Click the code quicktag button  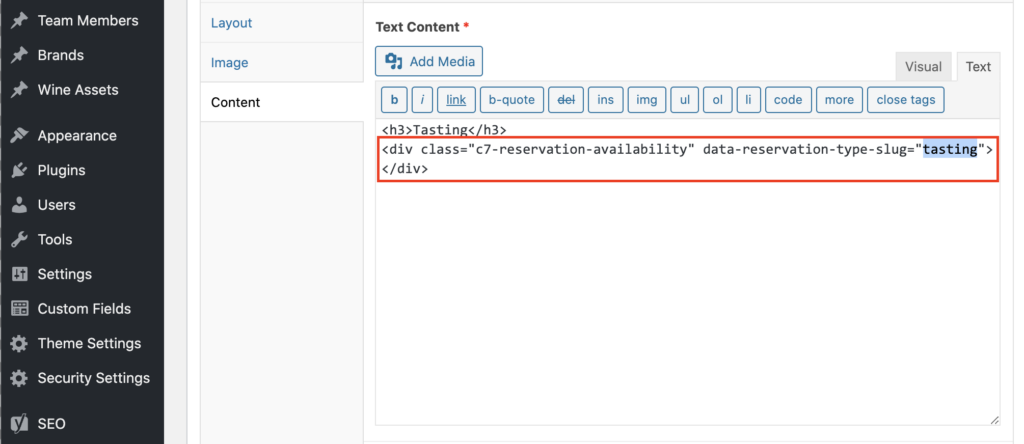788,100
